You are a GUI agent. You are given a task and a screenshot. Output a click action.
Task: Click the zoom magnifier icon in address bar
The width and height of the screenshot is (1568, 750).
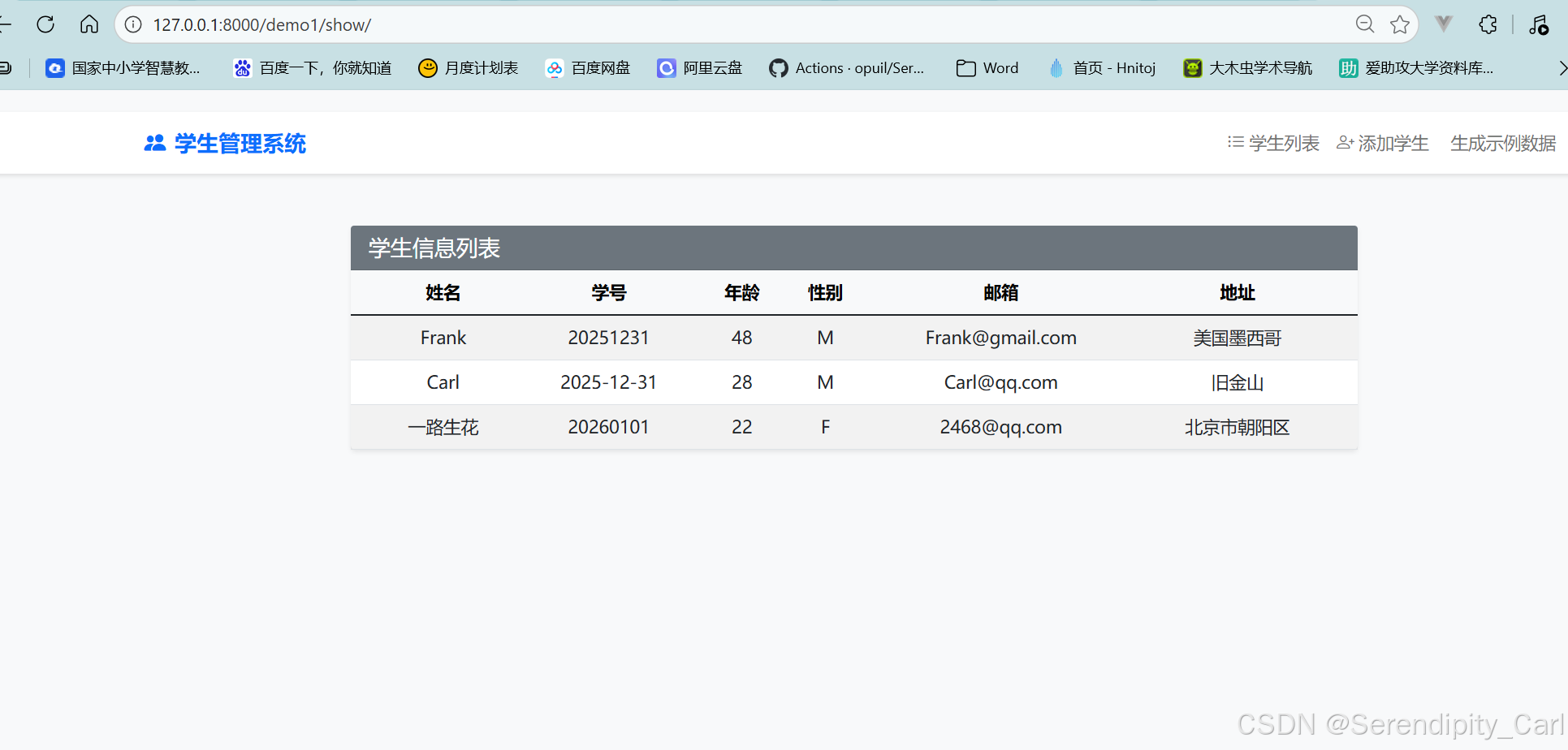(x=1365, y=24)
